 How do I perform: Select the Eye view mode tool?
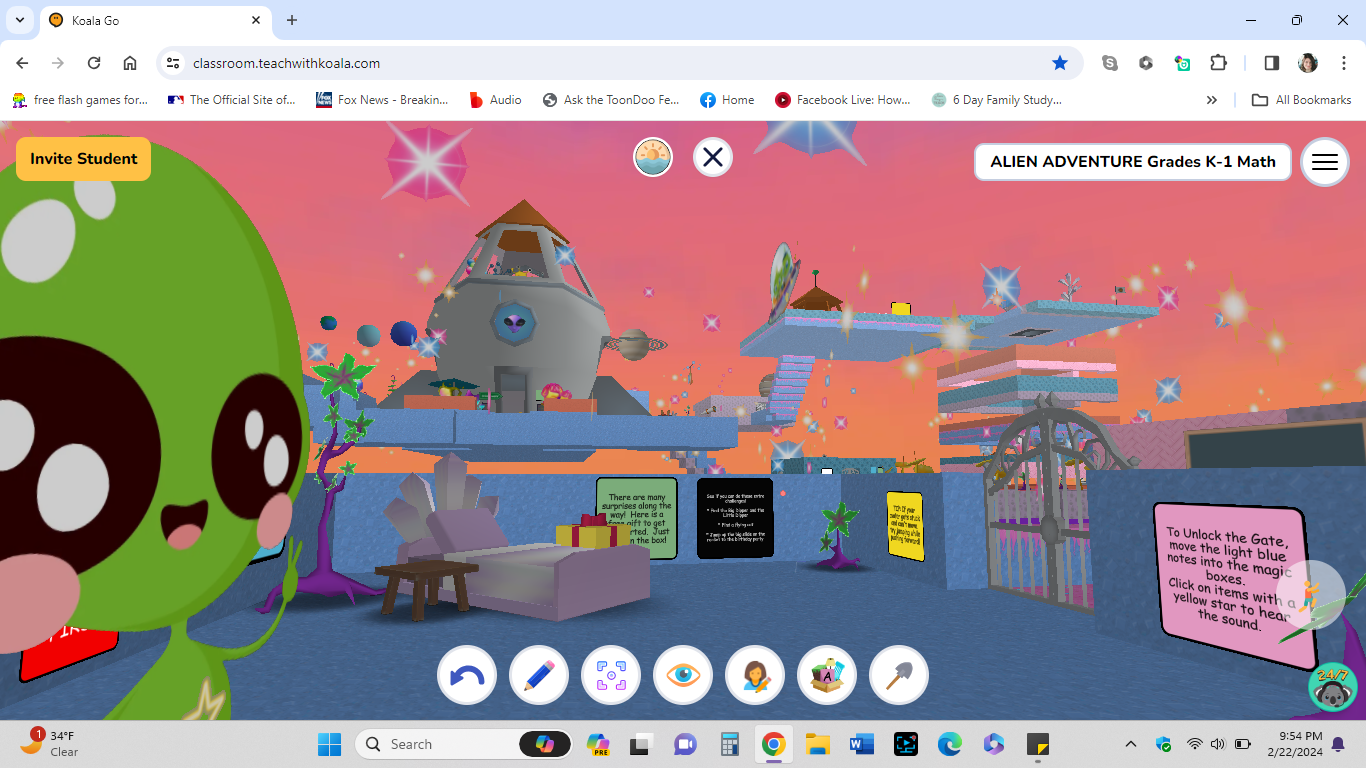[683, 675]
